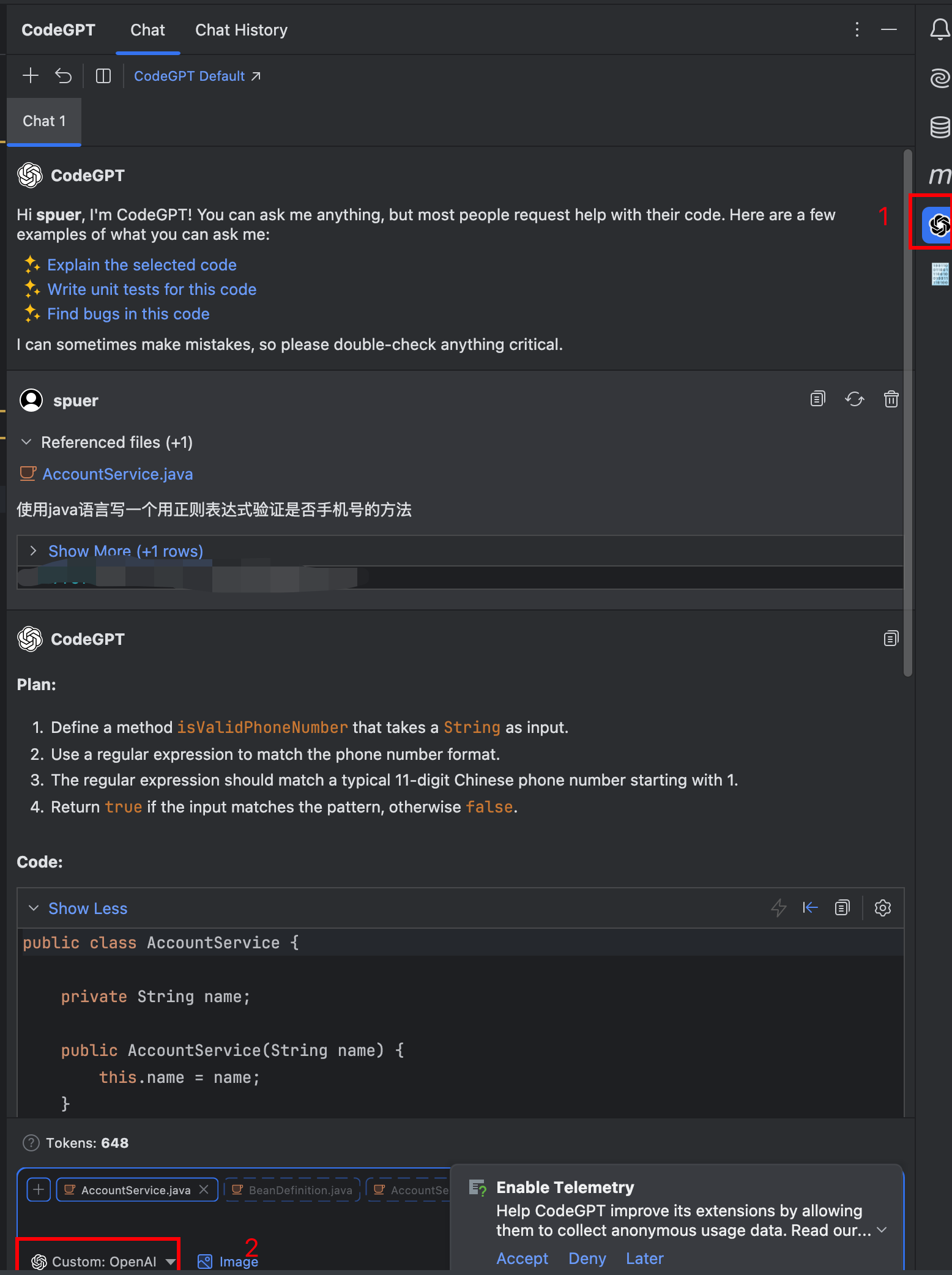Open the binary data sidebar icon
This screenshot has height=1275, width=952.
(940, 274)
